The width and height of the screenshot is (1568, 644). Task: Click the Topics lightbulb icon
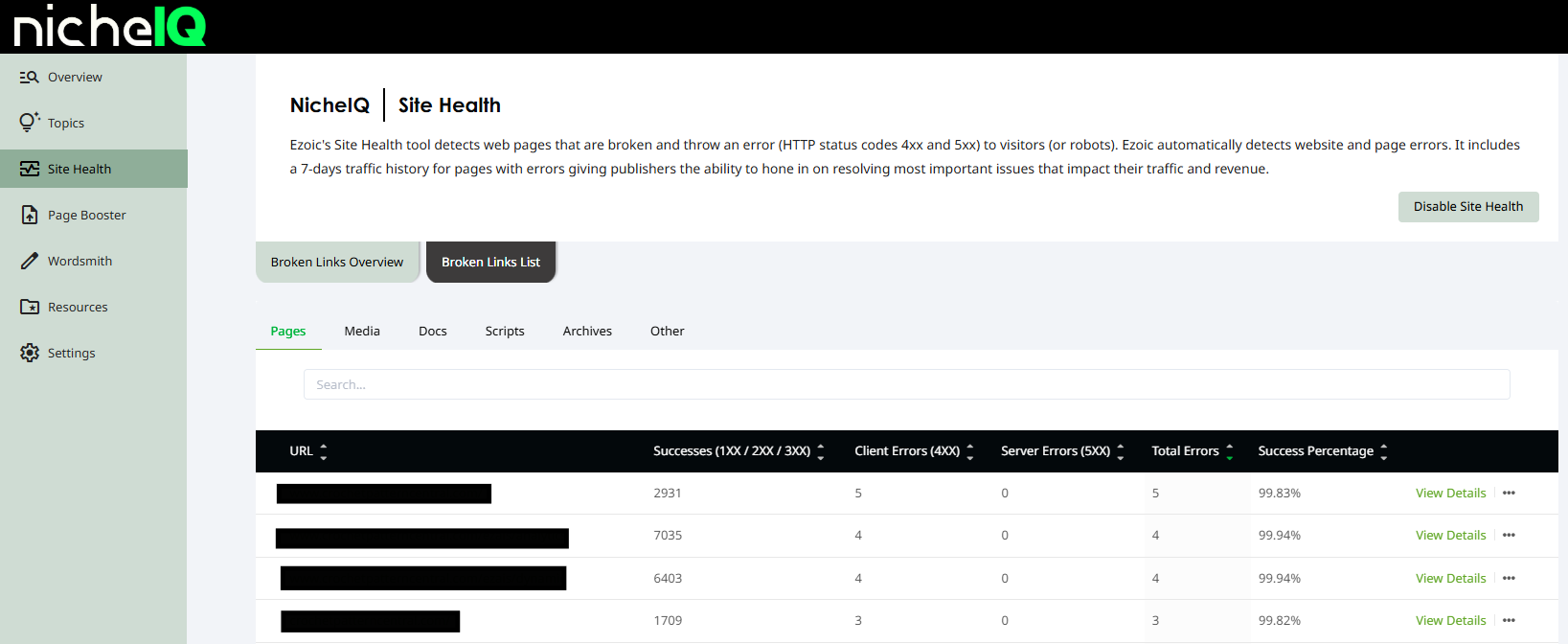click(30, 123)
